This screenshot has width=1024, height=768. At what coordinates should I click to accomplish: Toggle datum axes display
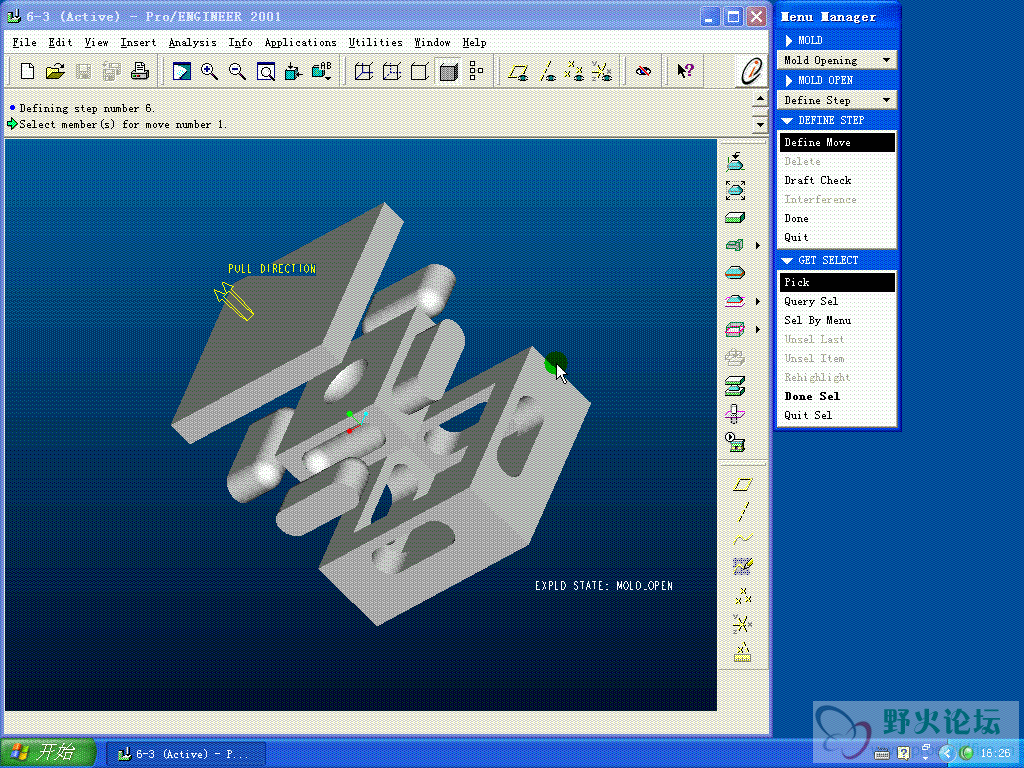[x=547, y=71]
